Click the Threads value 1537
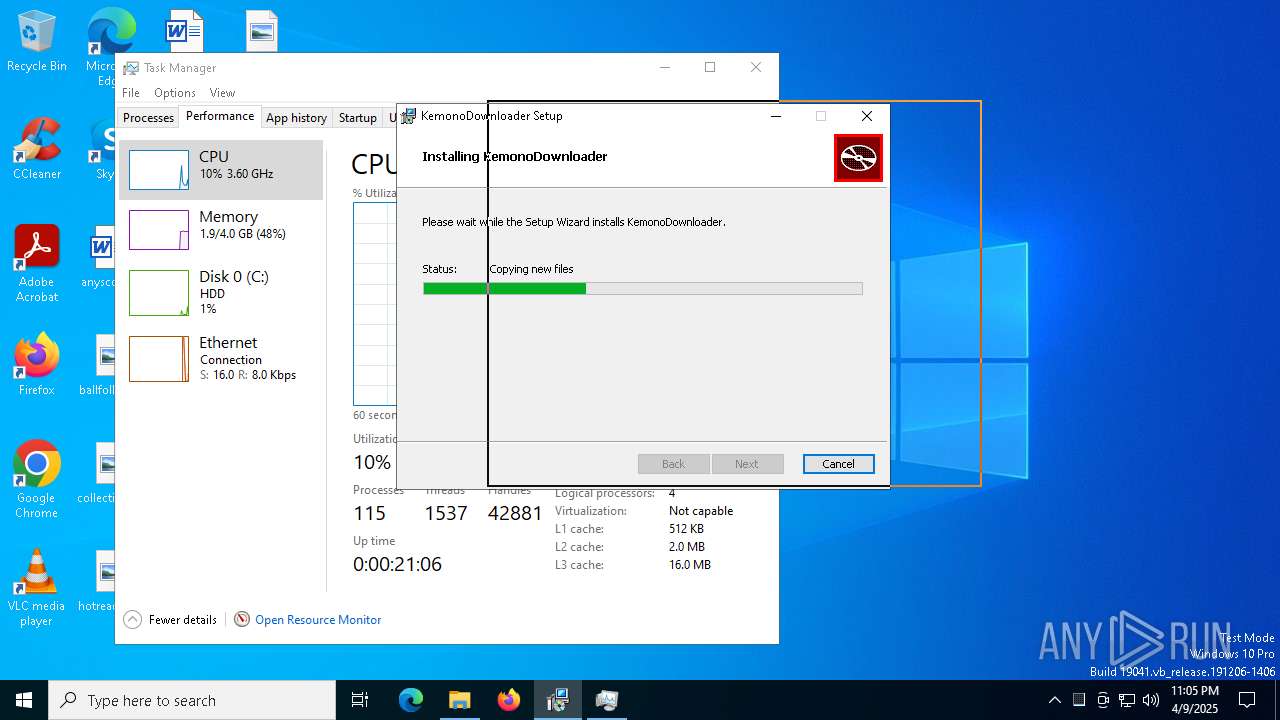 pyautogui.click(x=446, y=513)
